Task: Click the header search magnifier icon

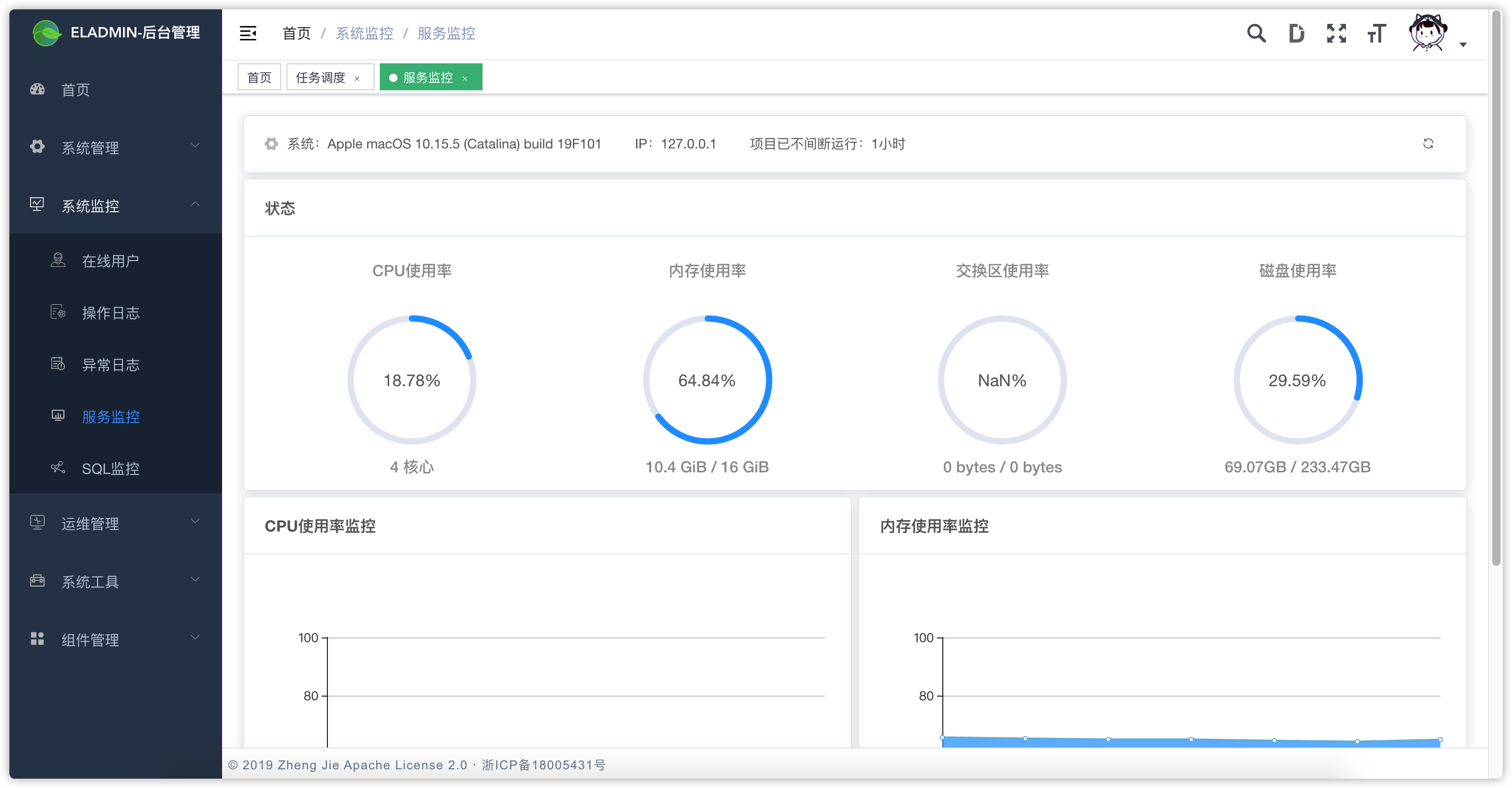Action: point(1256,33)
